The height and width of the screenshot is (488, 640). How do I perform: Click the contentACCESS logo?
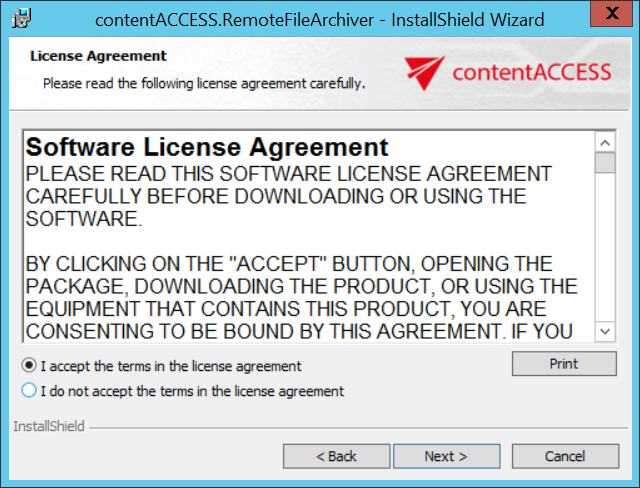(x=508, y=71)
